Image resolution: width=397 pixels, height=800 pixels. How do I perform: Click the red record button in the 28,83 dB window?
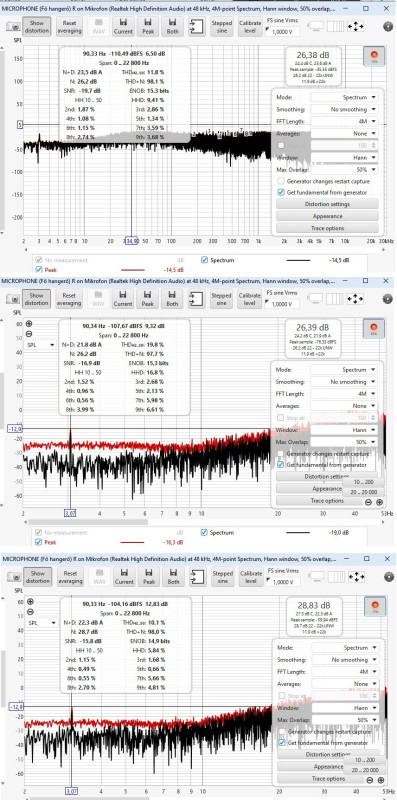(x=375, y=606)
